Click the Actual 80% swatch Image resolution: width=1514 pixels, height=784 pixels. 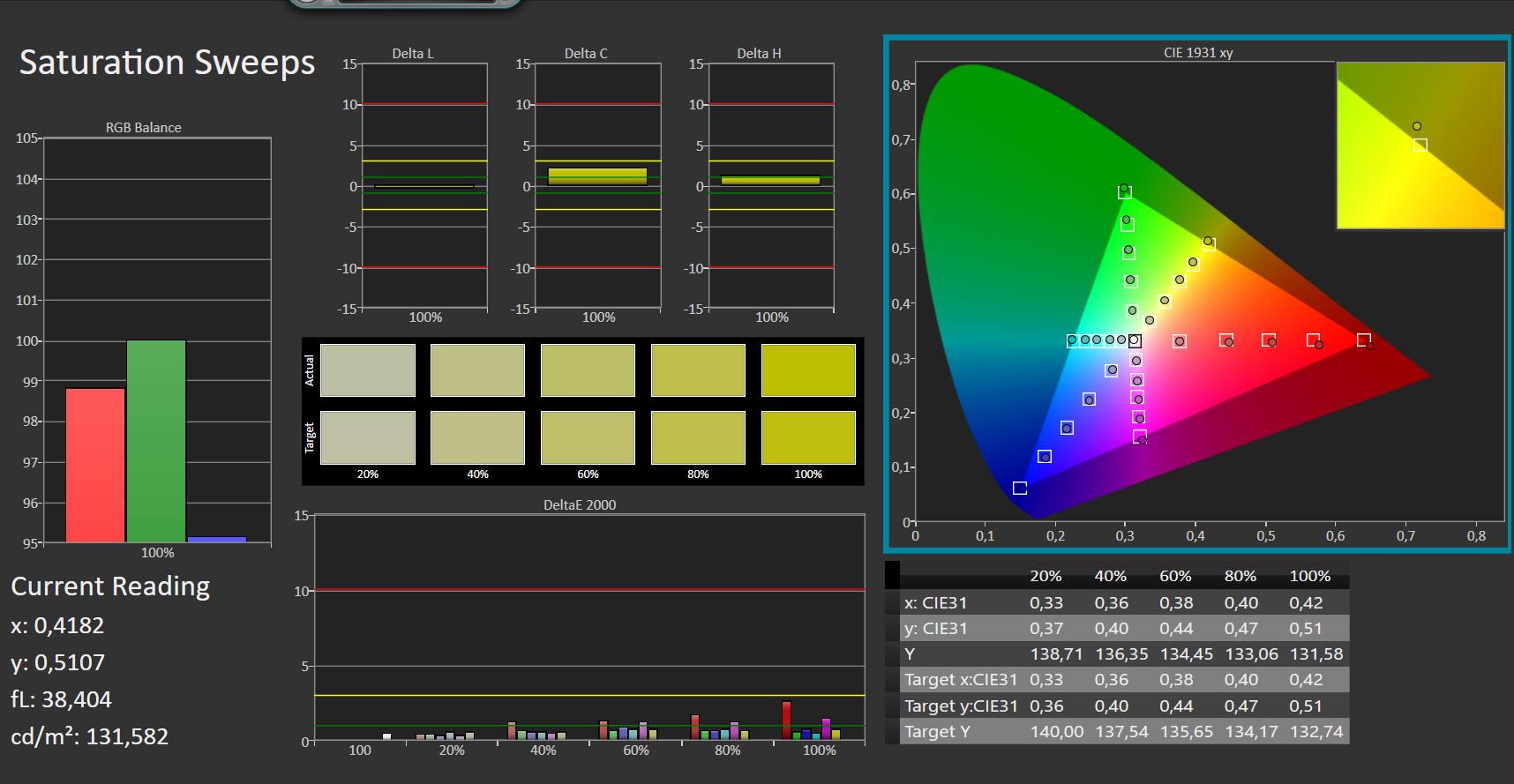point(698,370)
